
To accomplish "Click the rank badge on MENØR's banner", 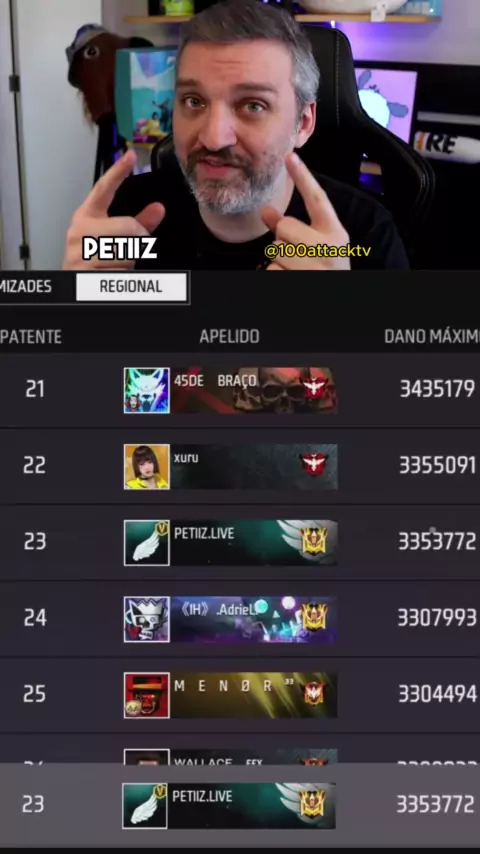I will (x=314, y=693).
